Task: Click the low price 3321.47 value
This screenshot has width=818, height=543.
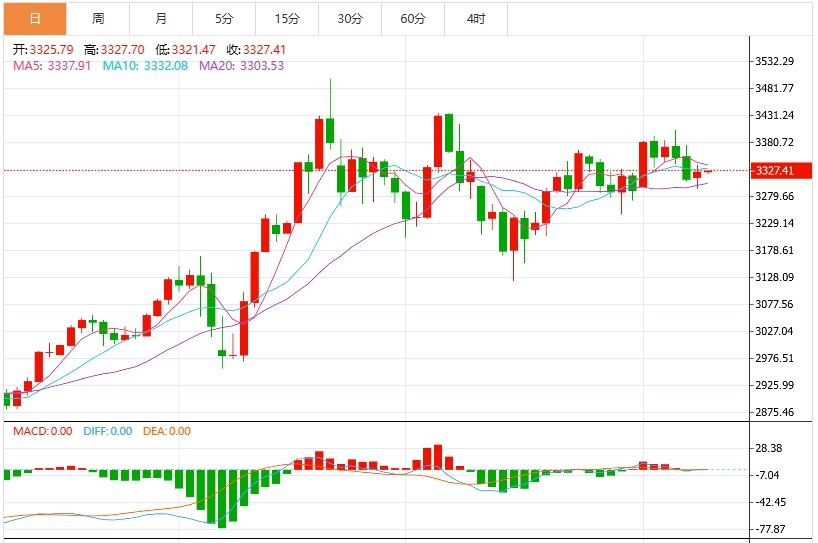Action: point(194,50)
